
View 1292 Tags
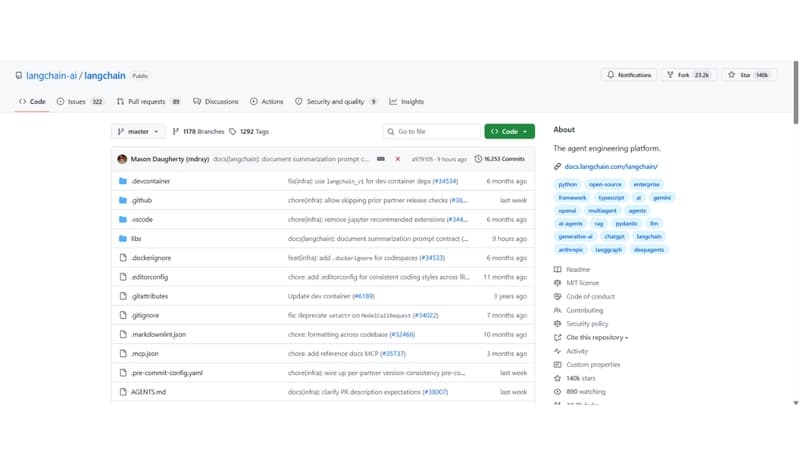click(249, 132)
